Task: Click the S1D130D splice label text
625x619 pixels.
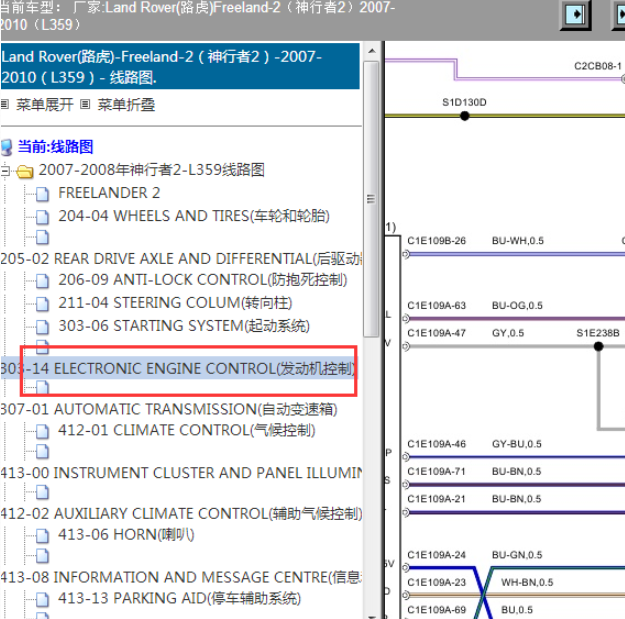Action: pos(464,102)
